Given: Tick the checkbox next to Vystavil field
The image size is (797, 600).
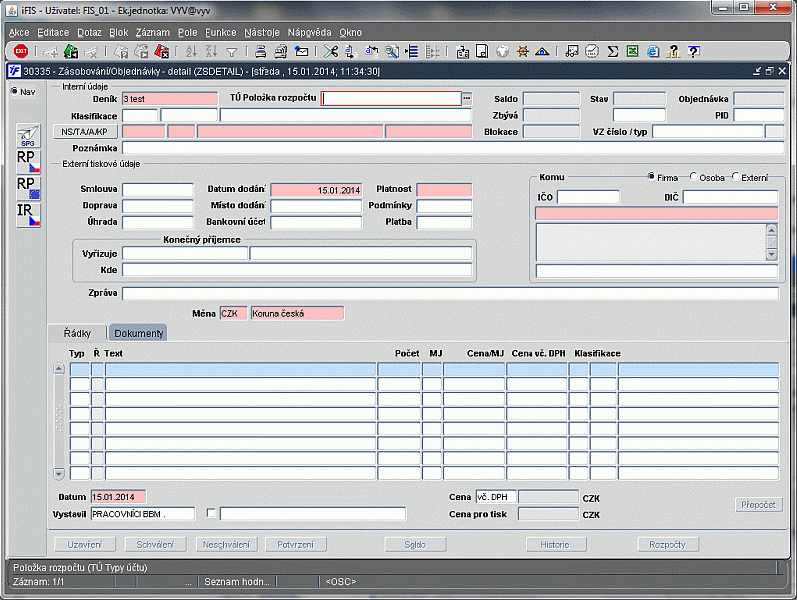Looking at the screenshot, I should [211, 513].
